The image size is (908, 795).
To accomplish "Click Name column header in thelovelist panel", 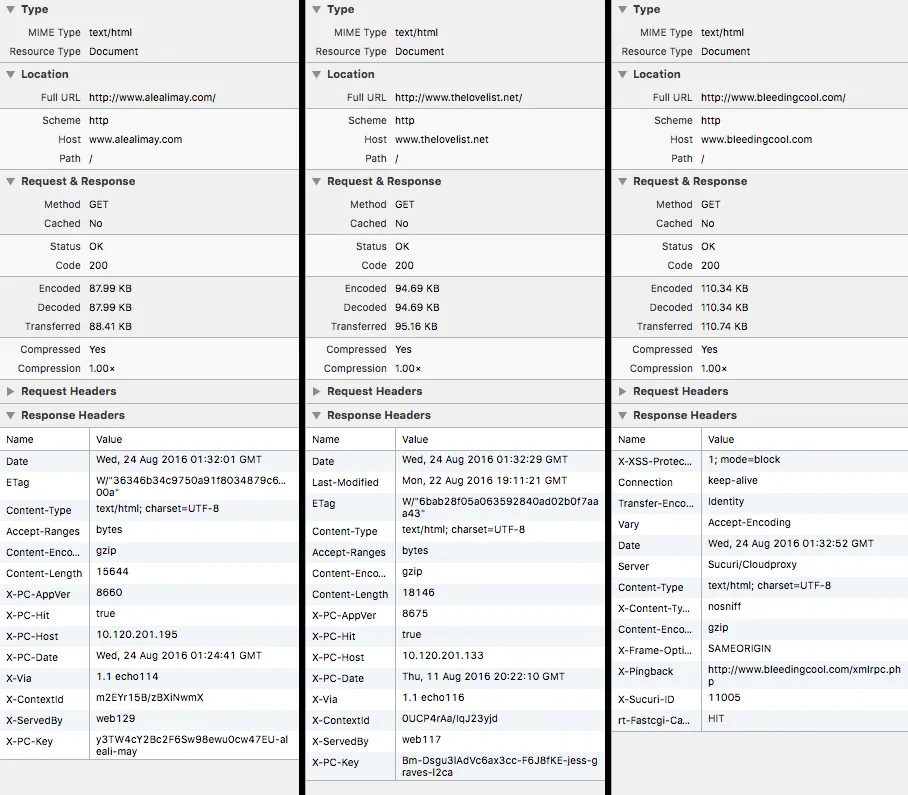I will click(x=350, y=439).
